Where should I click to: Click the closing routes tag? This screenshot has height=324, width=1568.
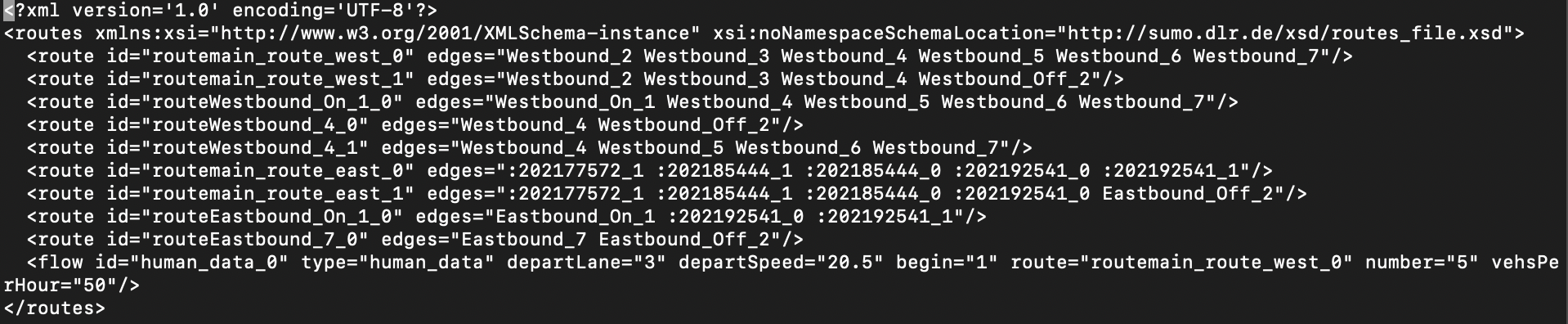55,308
